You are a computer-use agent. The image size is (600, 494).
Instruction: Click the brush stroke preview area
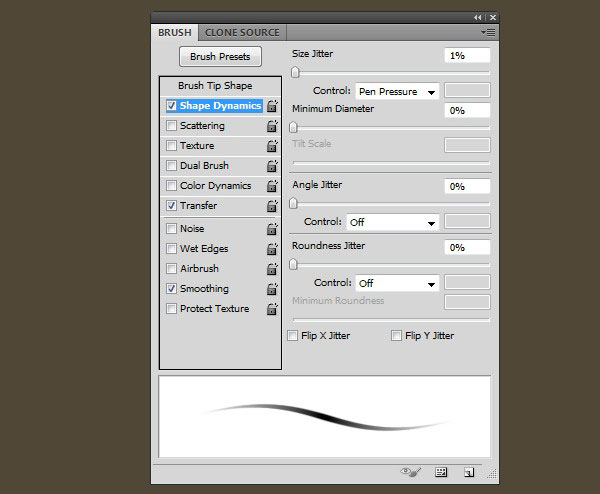(x=324, y=416)
